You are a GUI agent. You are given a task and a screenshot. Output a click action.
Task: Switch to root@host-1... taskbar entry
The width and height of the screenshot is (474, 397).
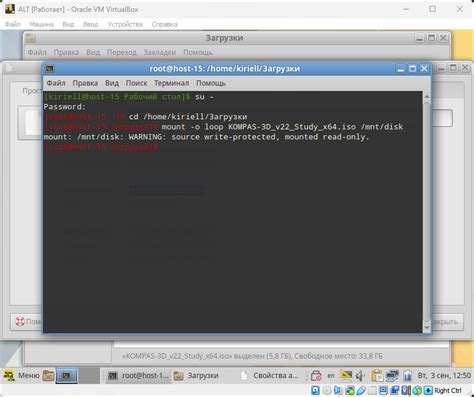[x=139, y=376]
